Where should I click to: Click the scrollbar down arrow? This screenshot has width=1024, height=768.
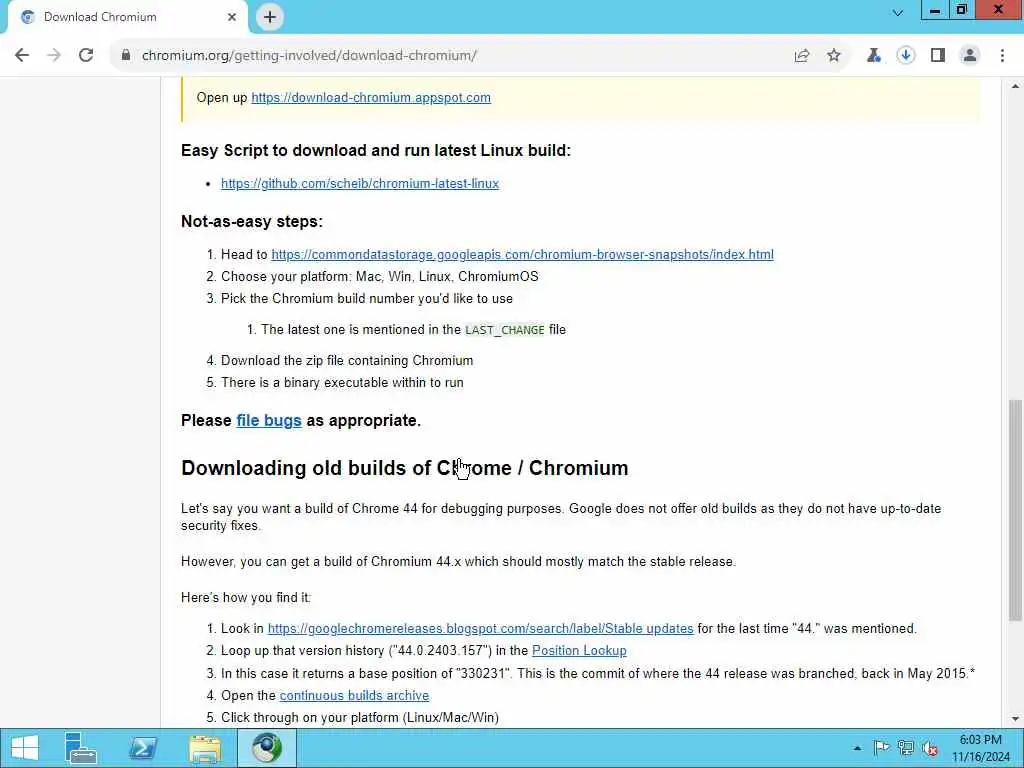(1015, 719)
